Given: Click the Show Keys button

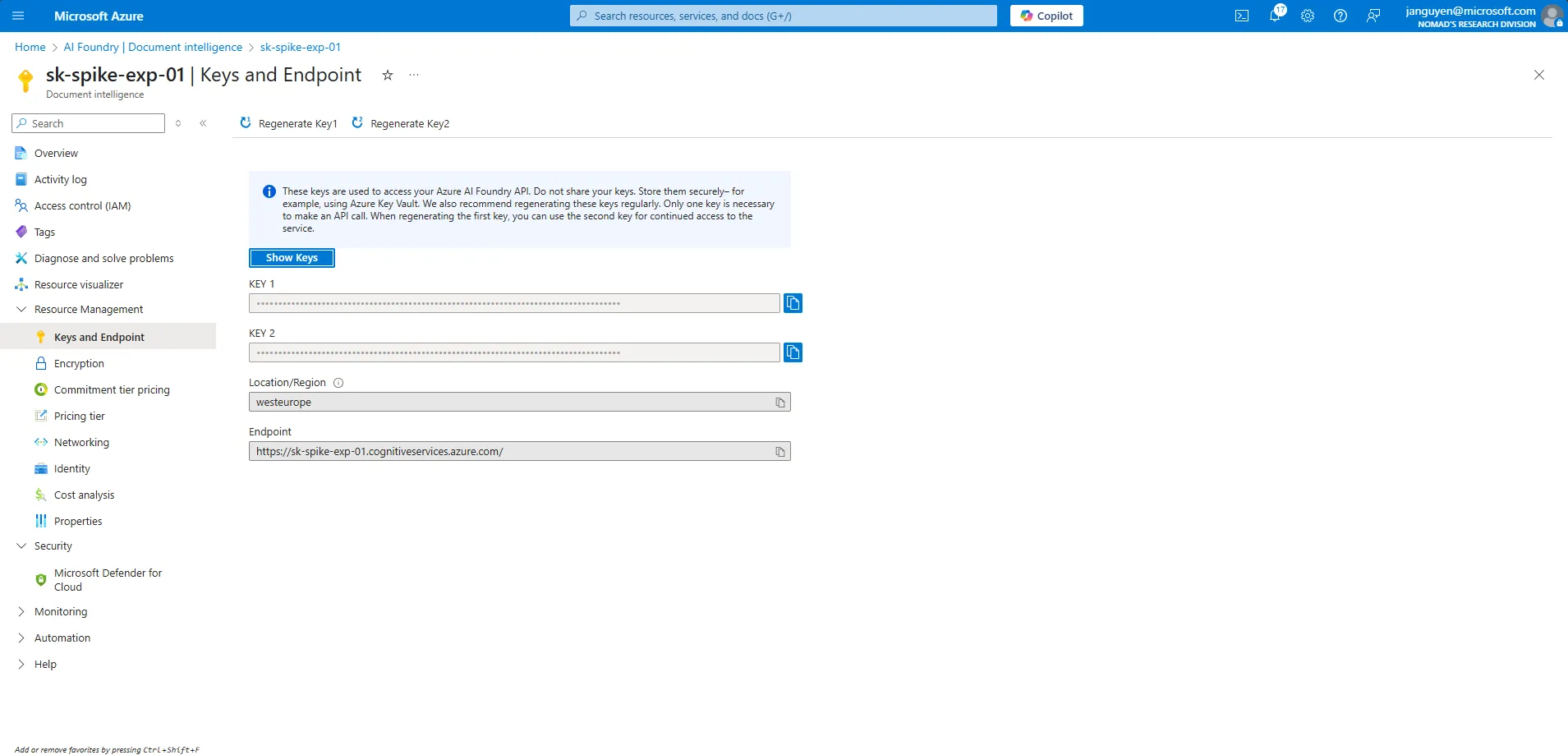Looking at the screenshot, I should click(x=292, y=258).
